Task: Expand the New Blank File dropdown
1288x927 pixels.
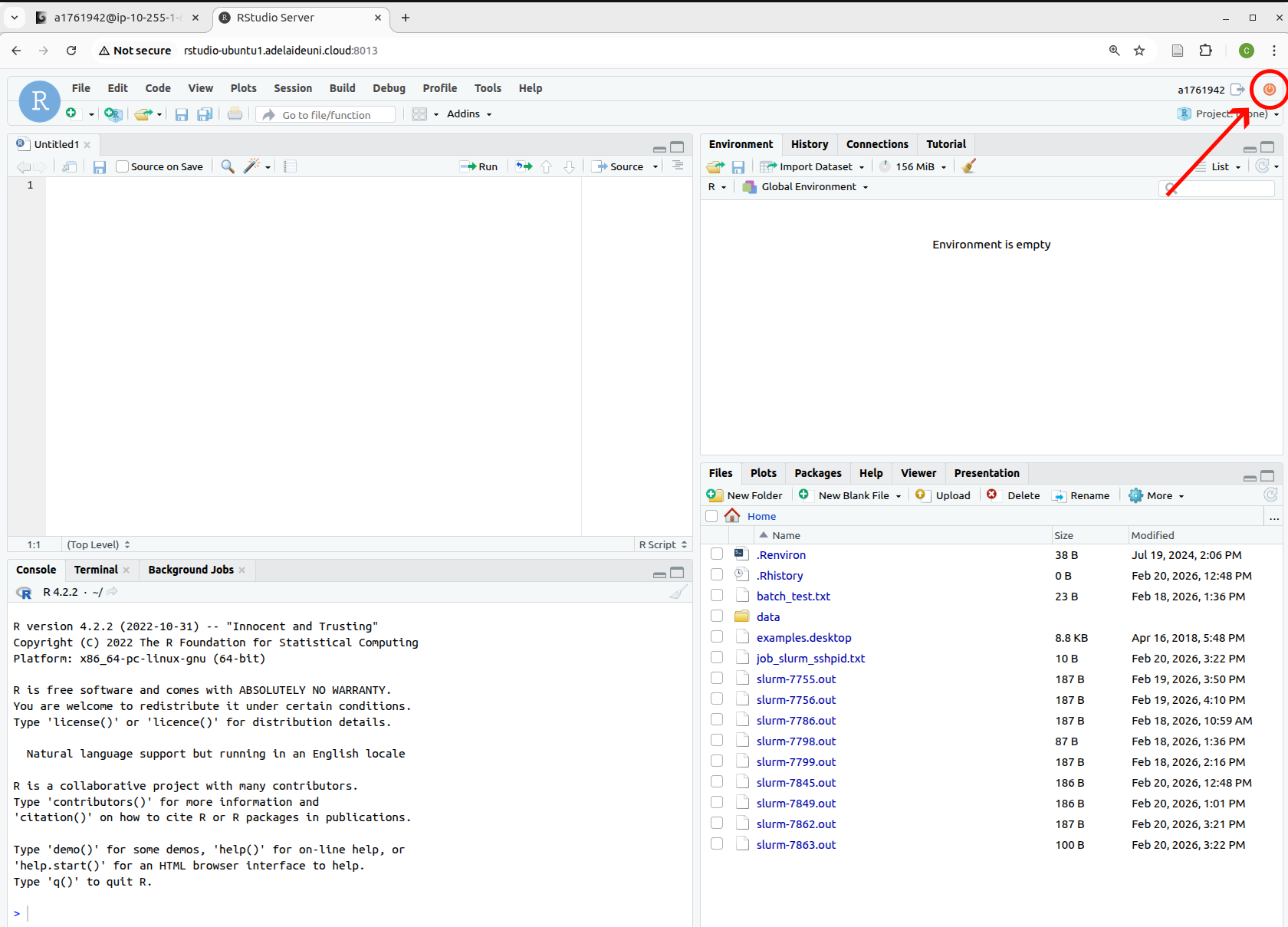Action: (x=898, y=496)
